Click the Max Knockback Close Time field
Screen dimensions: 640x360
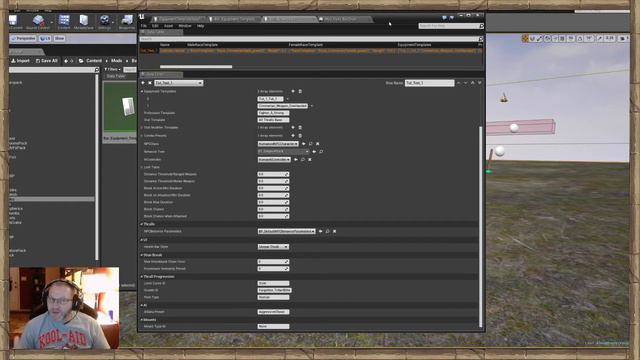pos(273,262)
